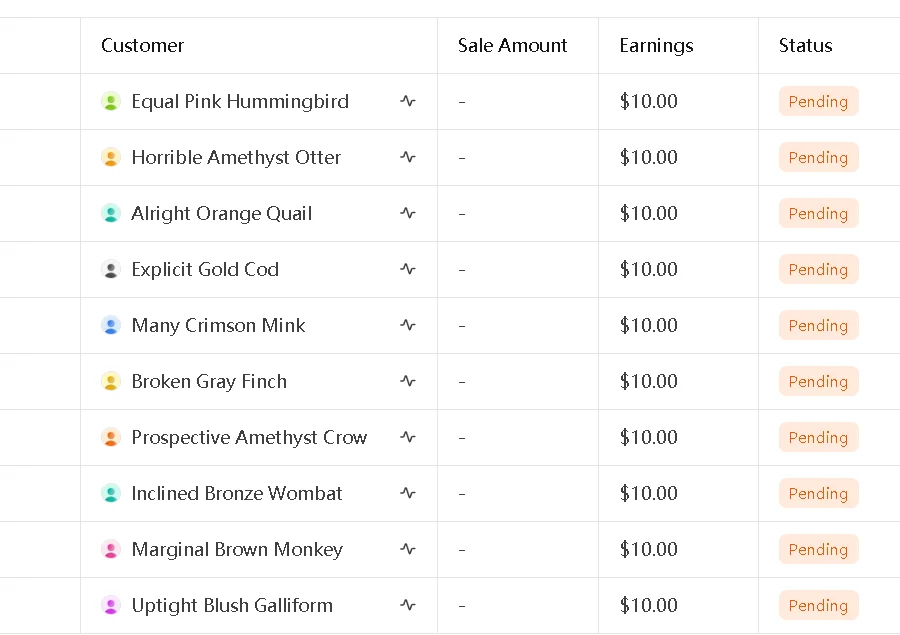Viewport: 900px width, 635px height.
Task: Open customer Equal Pink Hummingbird
Action: coord(240,101)
